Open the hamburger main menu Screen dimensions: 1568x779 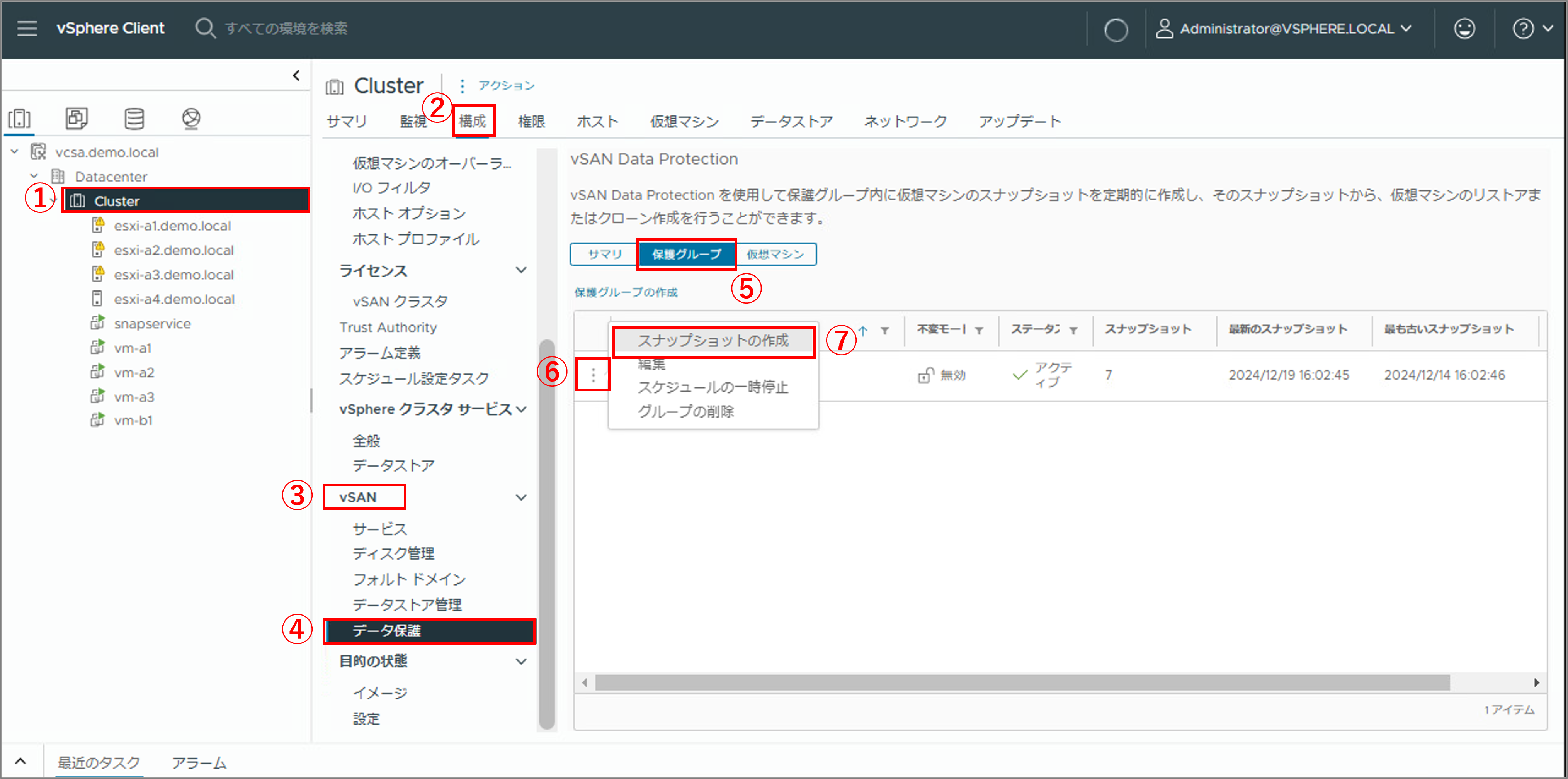tap(27, 28)
